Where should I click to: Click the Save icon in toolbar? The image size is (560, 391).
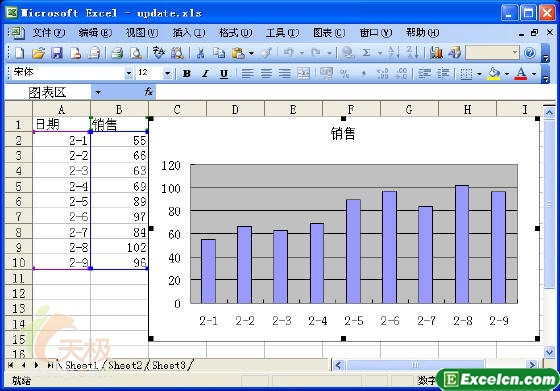tap(57, 53)
